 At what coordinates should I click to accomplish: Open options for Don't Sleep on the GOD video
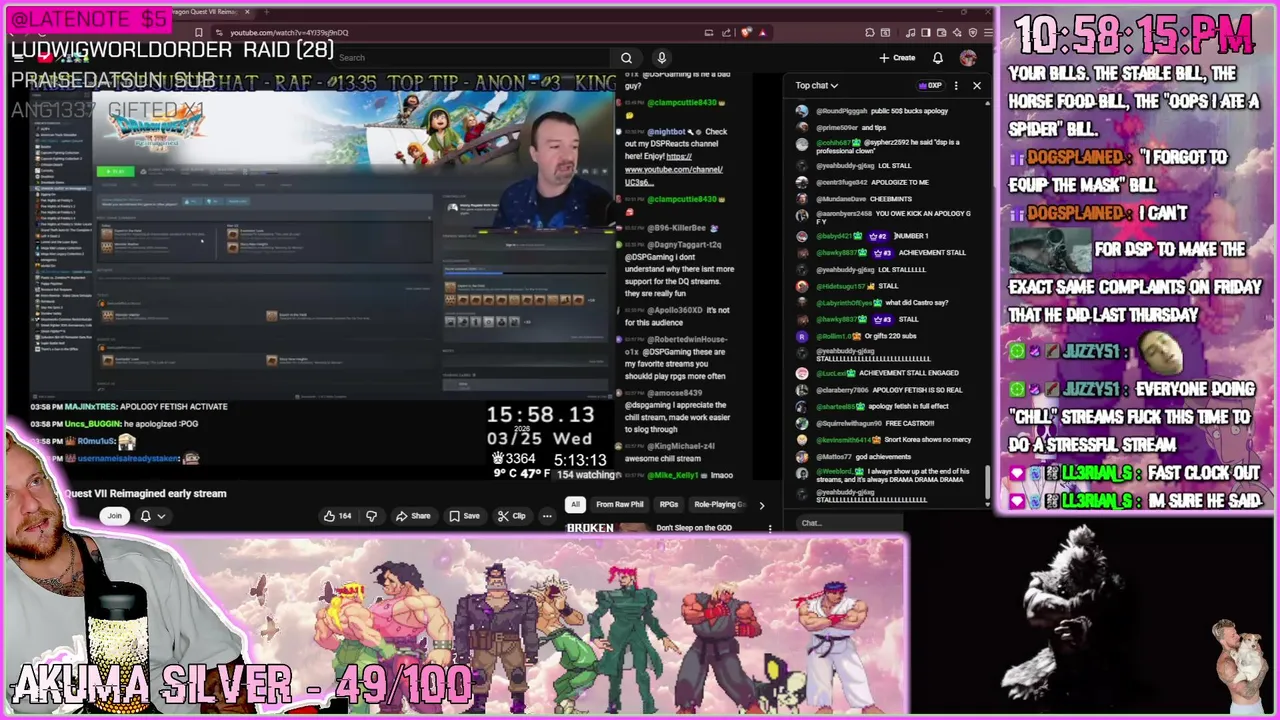(769, 528)
